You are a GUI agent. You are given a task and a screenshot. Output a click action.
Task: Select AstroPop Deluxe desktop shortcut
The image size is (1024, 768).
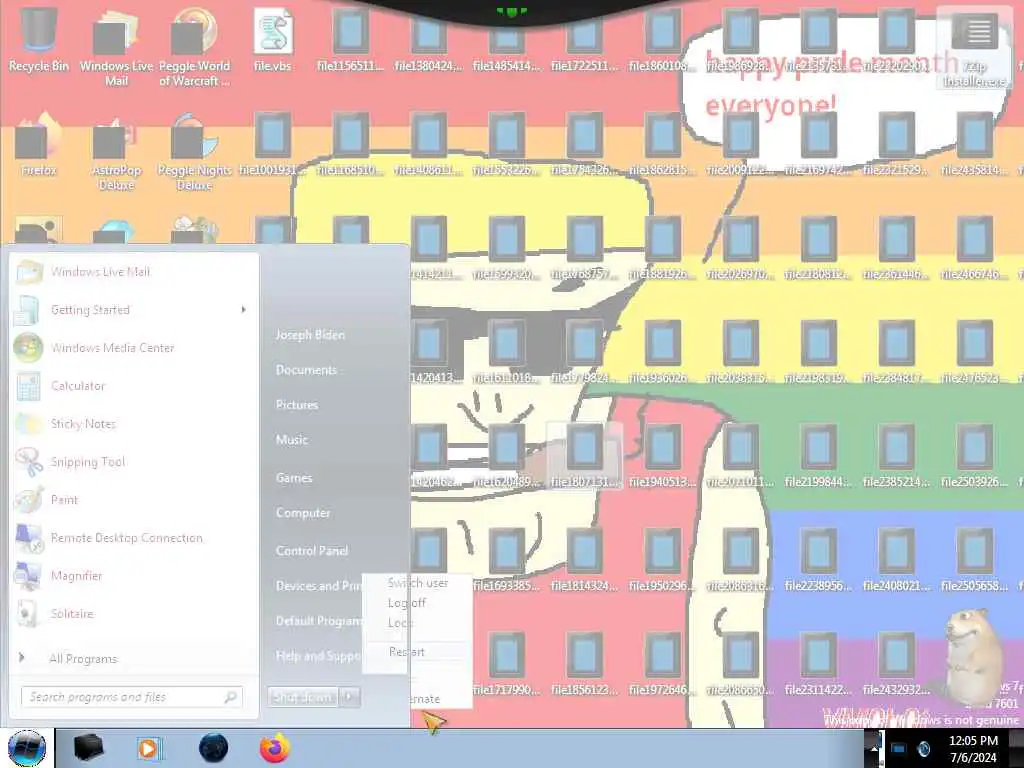[x=116, y=152]
